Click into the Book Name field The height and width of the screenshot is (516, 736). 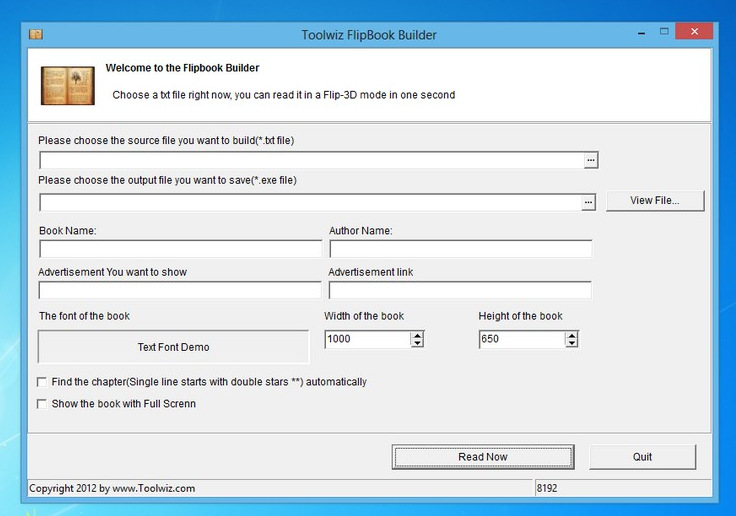[x=181, y=249]
